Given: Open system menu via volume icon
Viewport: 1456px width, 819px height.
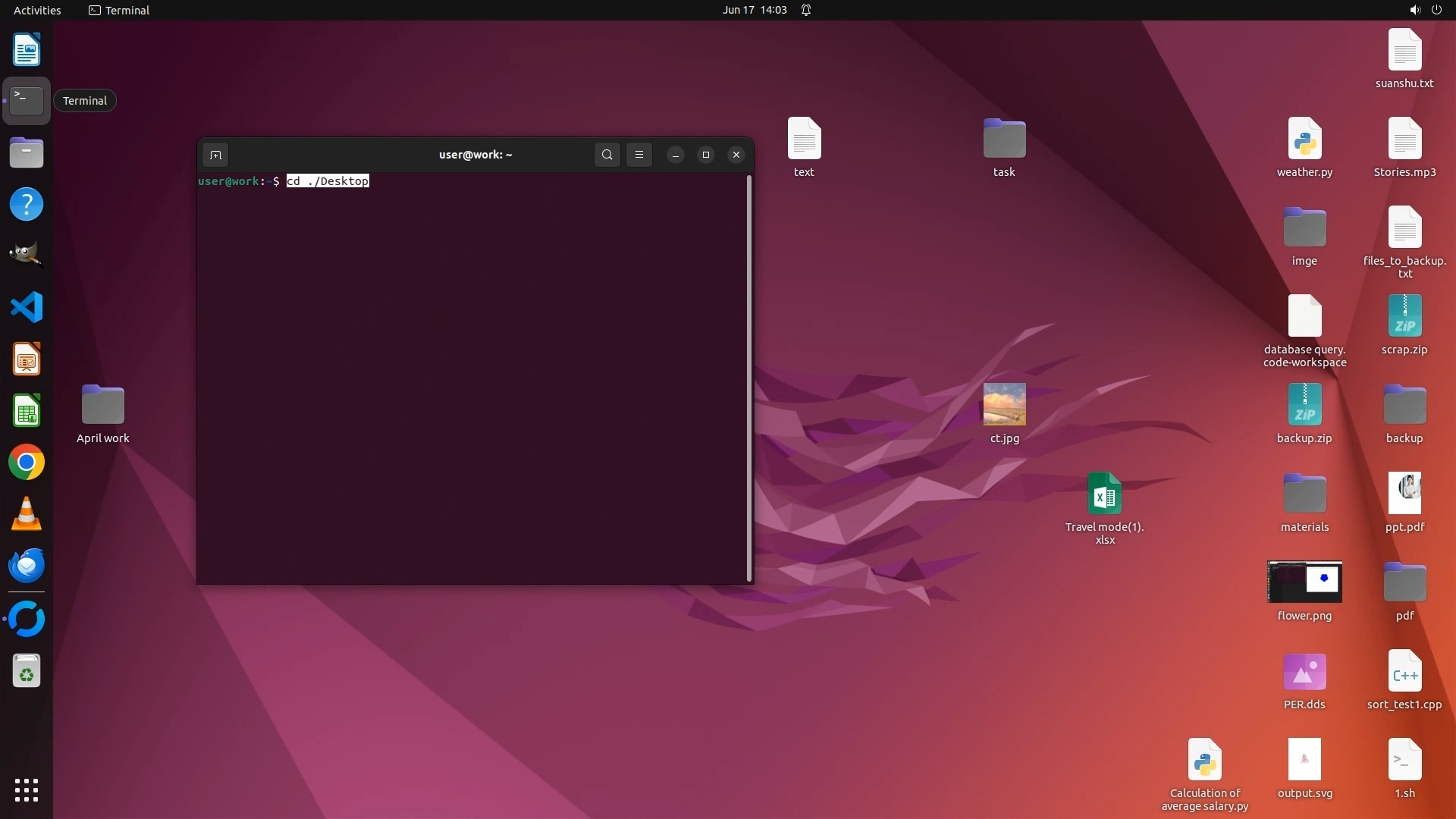Looking at the screenshot, I should pos(1414,10).
